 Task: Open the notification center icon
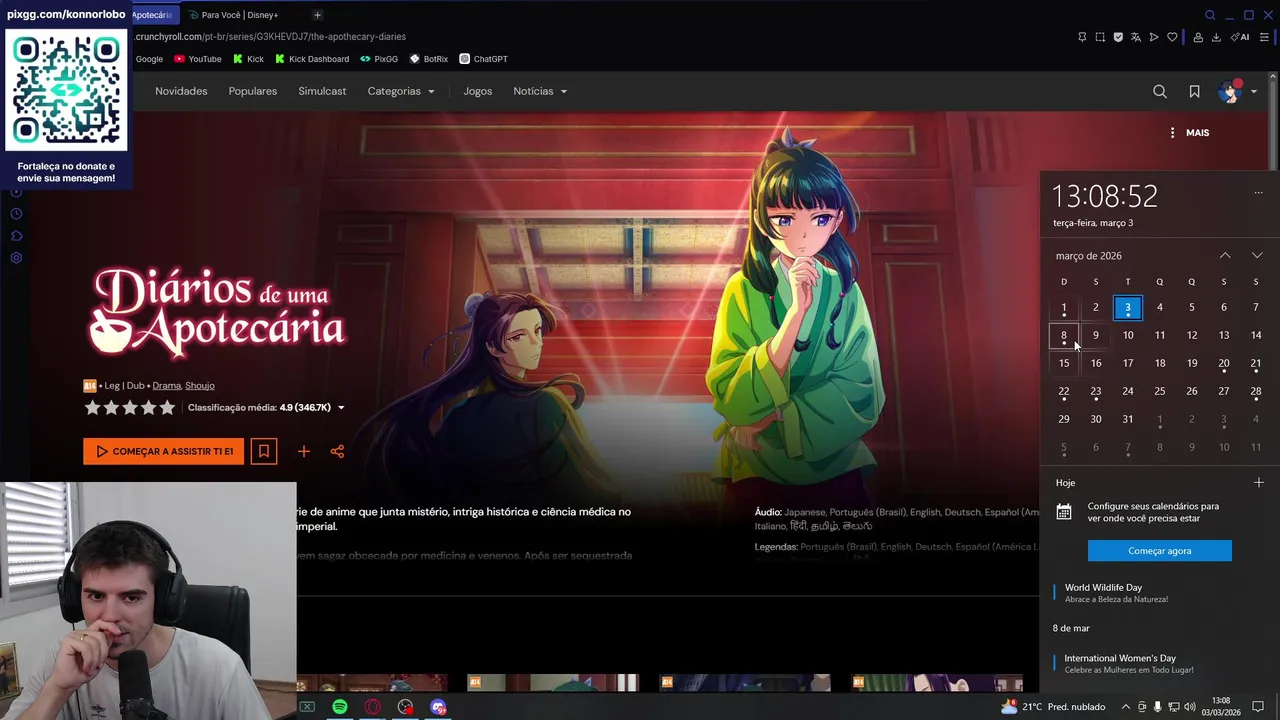[1258, 707]
